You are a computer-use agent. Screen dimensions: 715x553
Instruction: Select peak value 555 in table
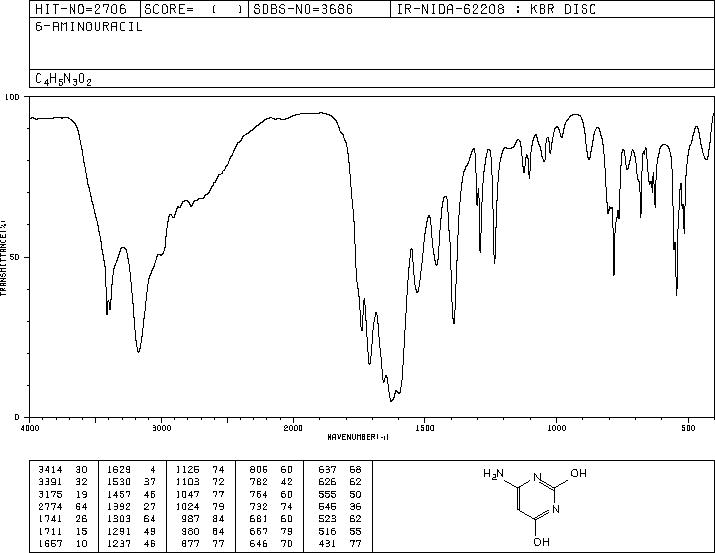point(327,495)
